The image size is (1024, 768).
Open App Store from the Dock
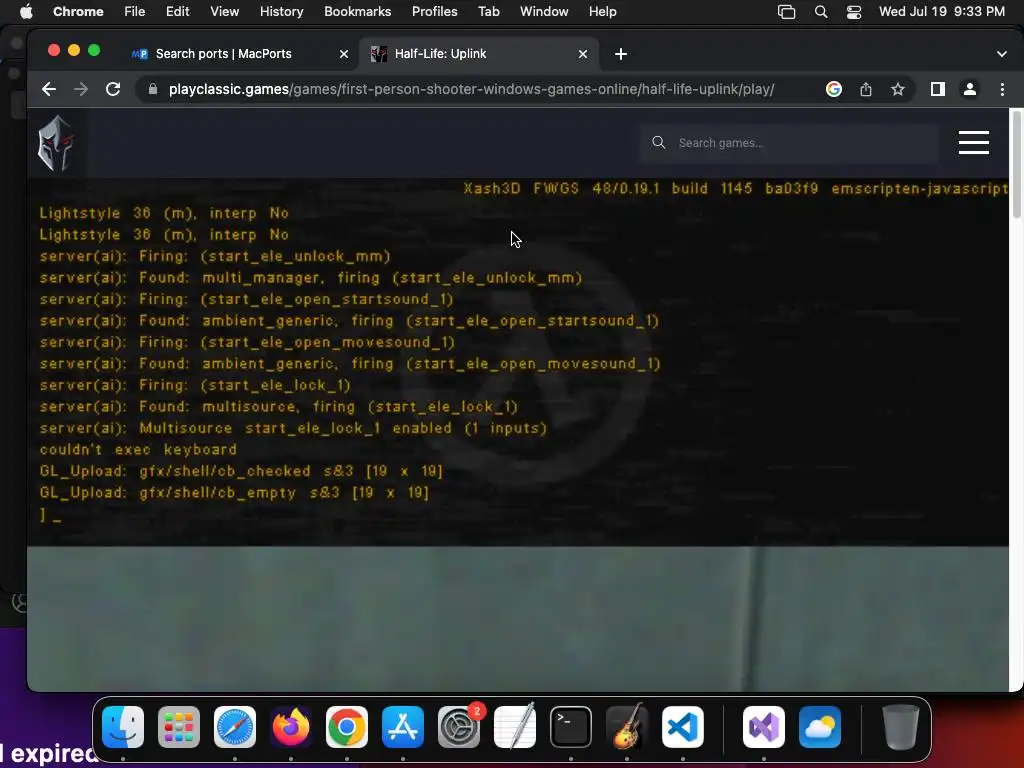[x=403, y=727]
